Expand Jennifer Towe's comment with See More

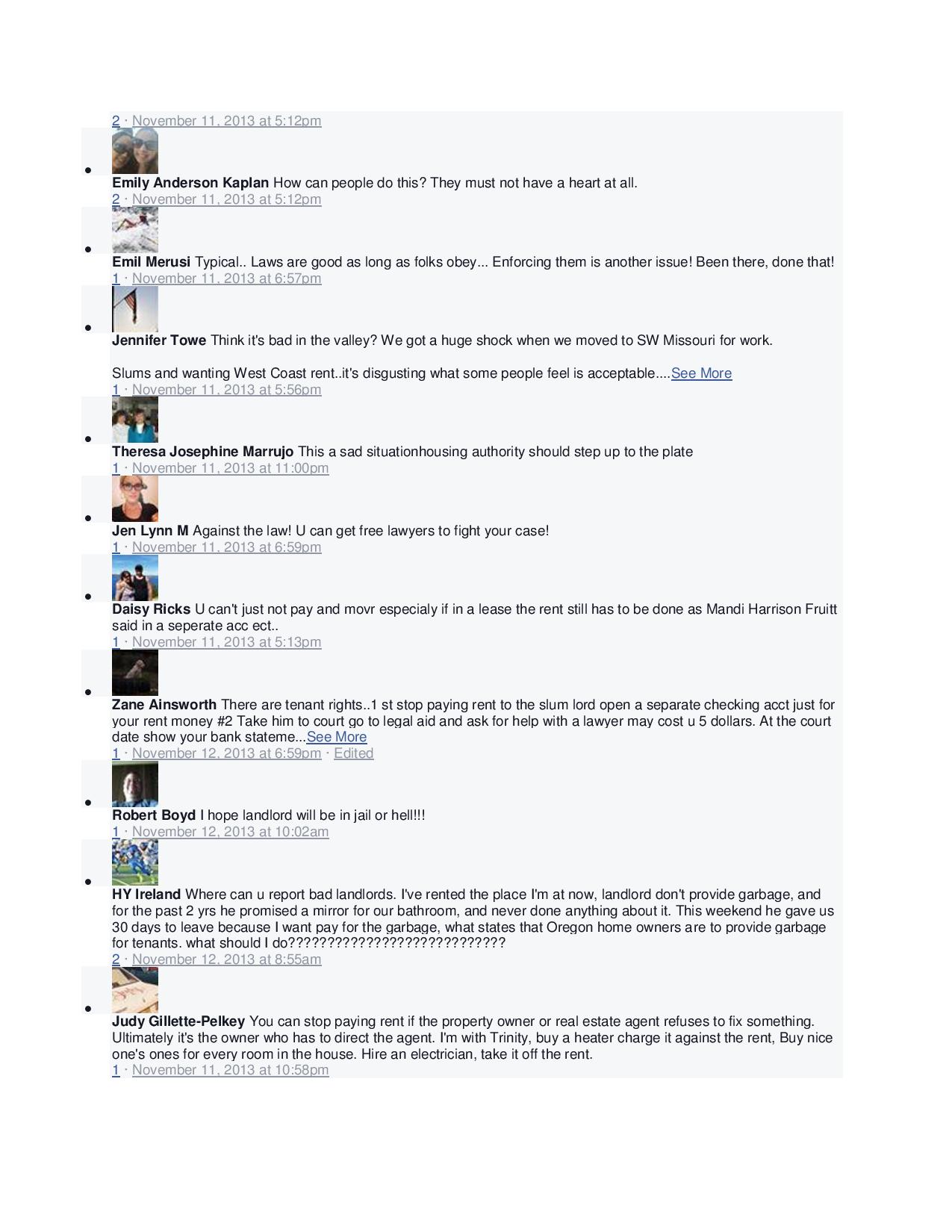pyautogui.click(x=701, y=373)
